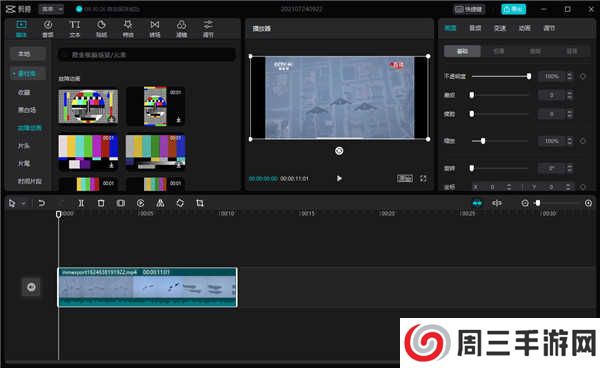
Task: Click the opacity 100% value stepper arrows
Action: (x=570, y=77)
